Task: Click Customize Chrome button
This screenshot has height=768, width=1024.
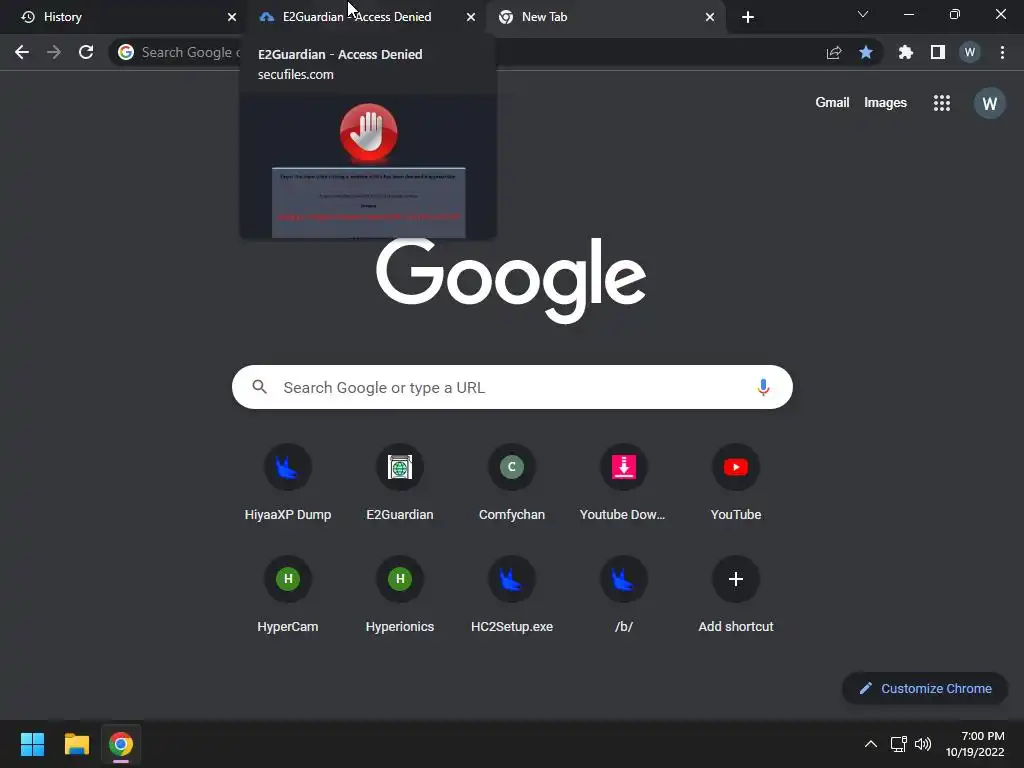Action: click(x=925, y=688)
